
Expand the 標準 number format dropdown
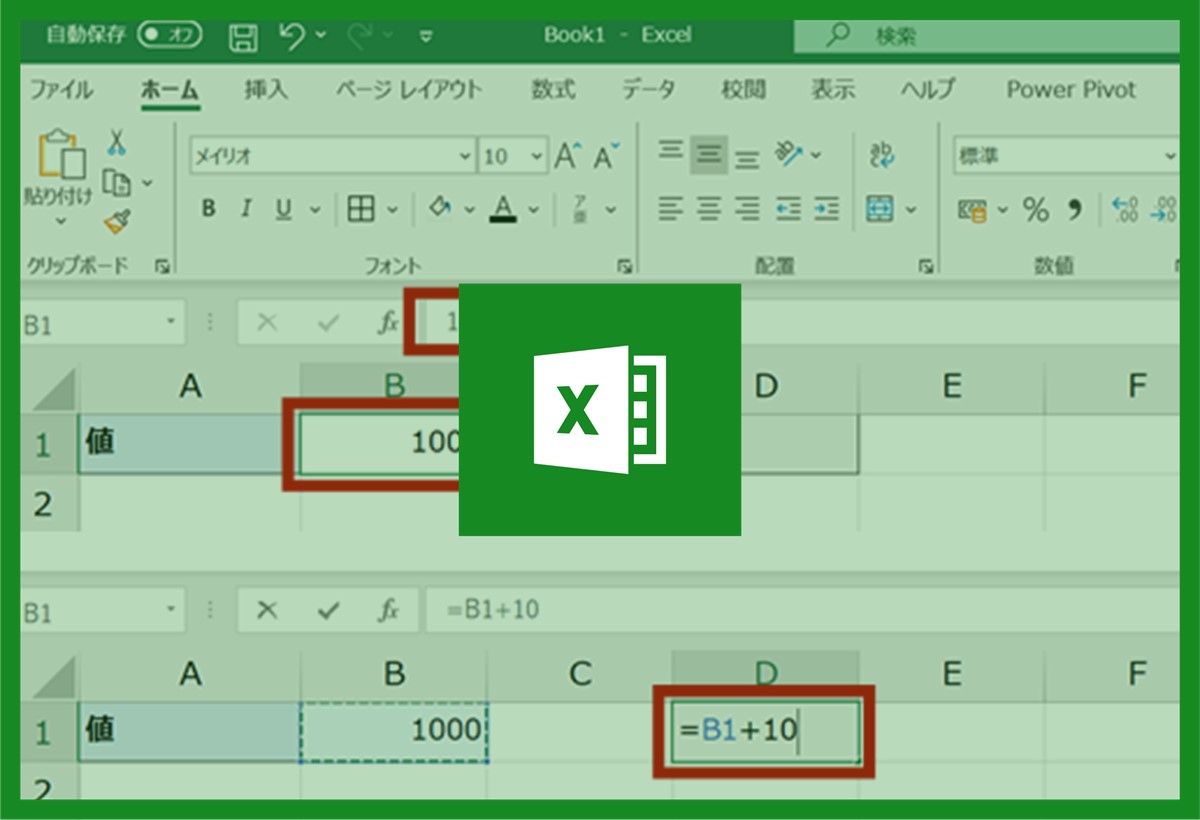pyautogui.click(x=1170, y=157)
